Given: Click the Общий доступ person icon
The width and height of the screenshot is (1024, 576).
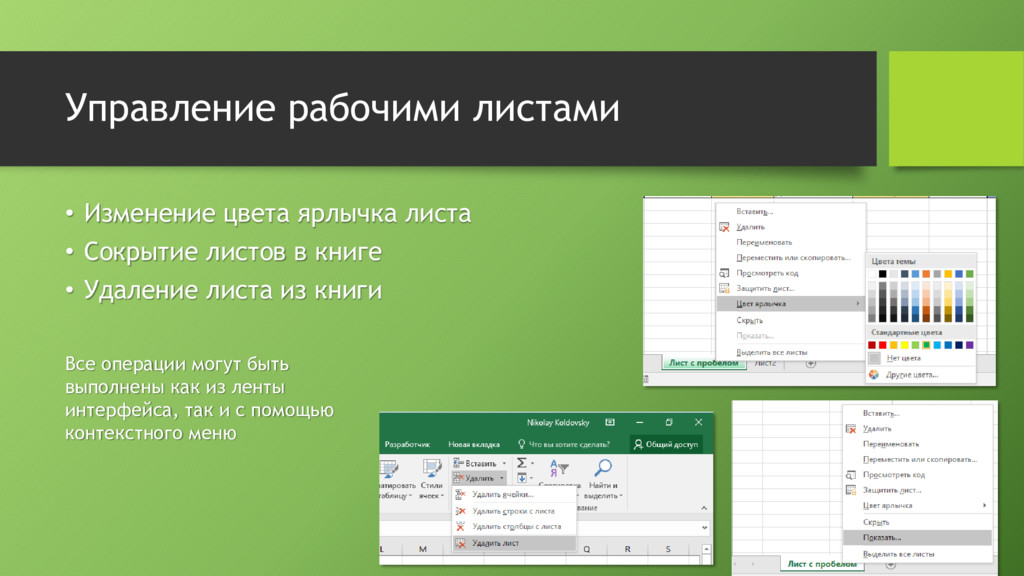Looking at the screenshot, I should tap(638, 444).
